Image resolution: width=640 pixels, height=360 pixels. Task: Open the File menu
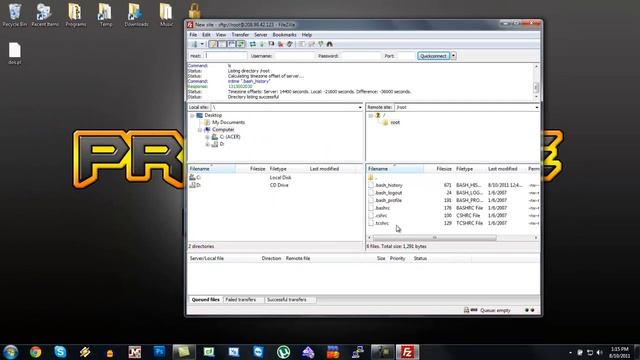193,35
